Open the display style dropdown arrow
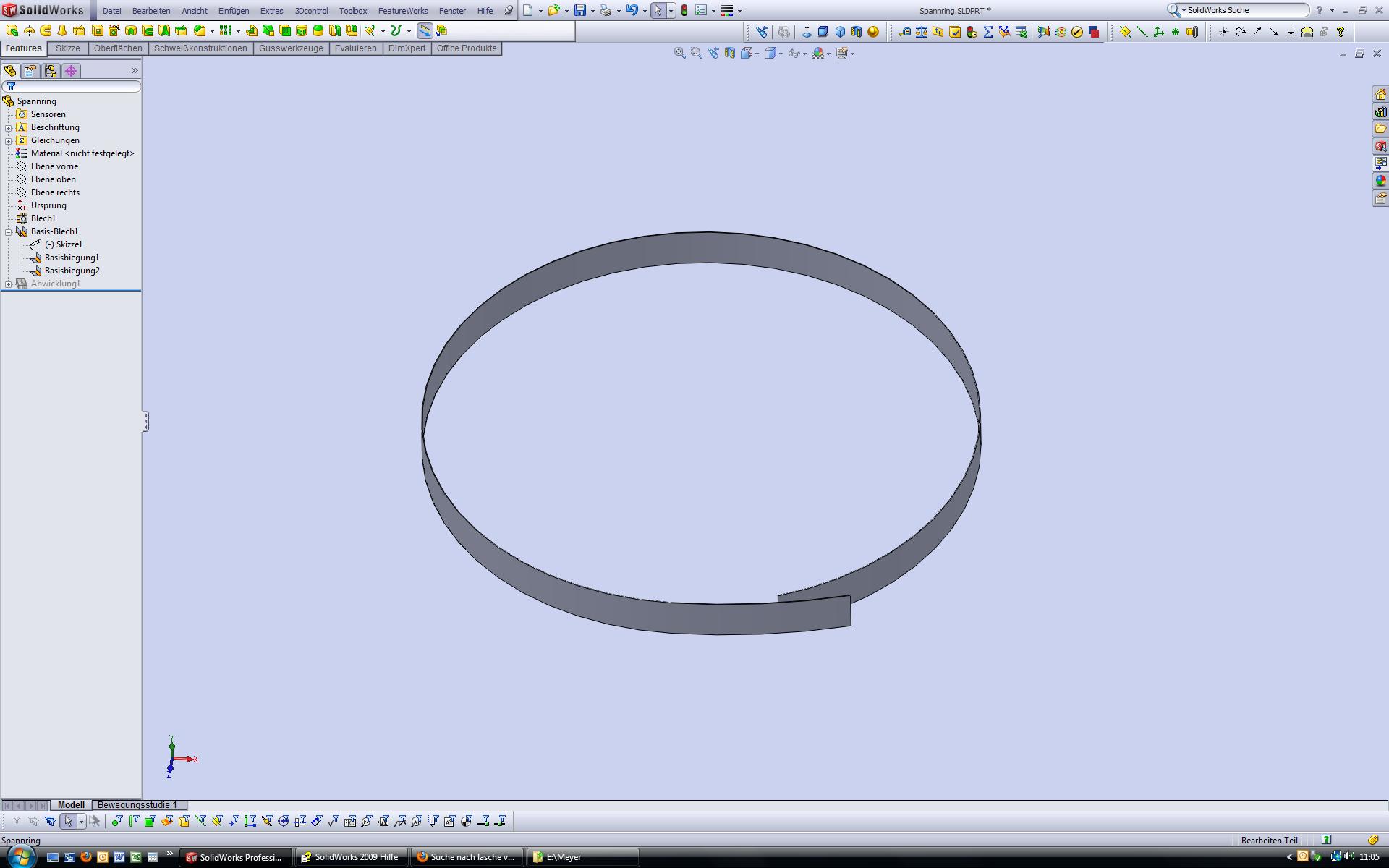This screenshot has width=1389, height=868. click(781, 54)
